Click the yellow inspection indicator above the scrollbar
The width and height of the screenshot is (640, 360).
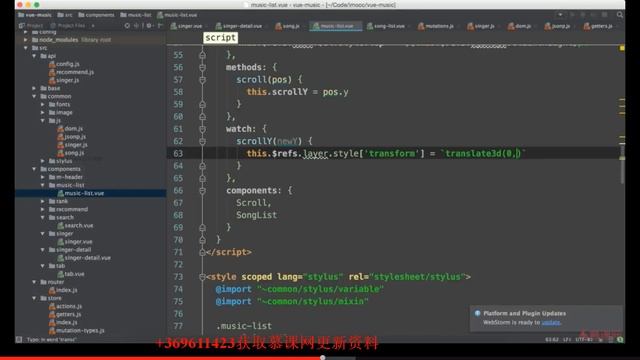pyautogui.click(x=622, y=48)
